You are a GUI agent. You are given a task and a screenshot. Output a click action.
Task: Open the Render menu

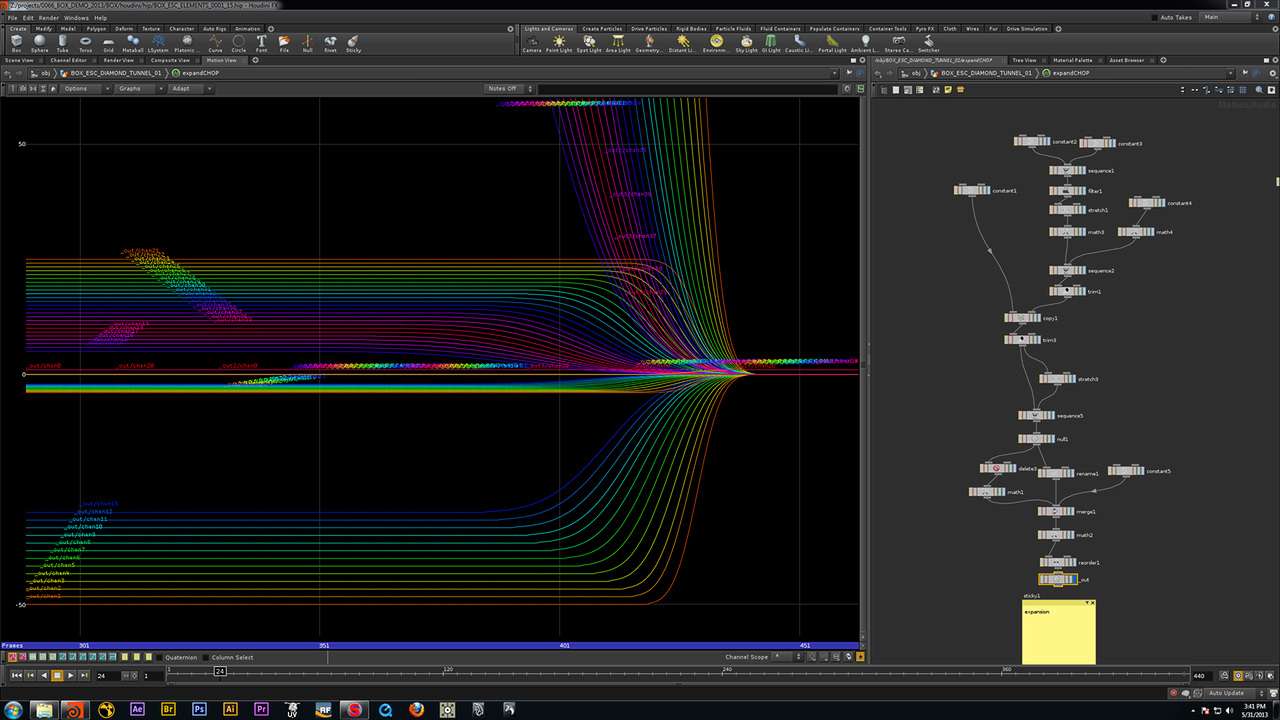tap(48, 18)
